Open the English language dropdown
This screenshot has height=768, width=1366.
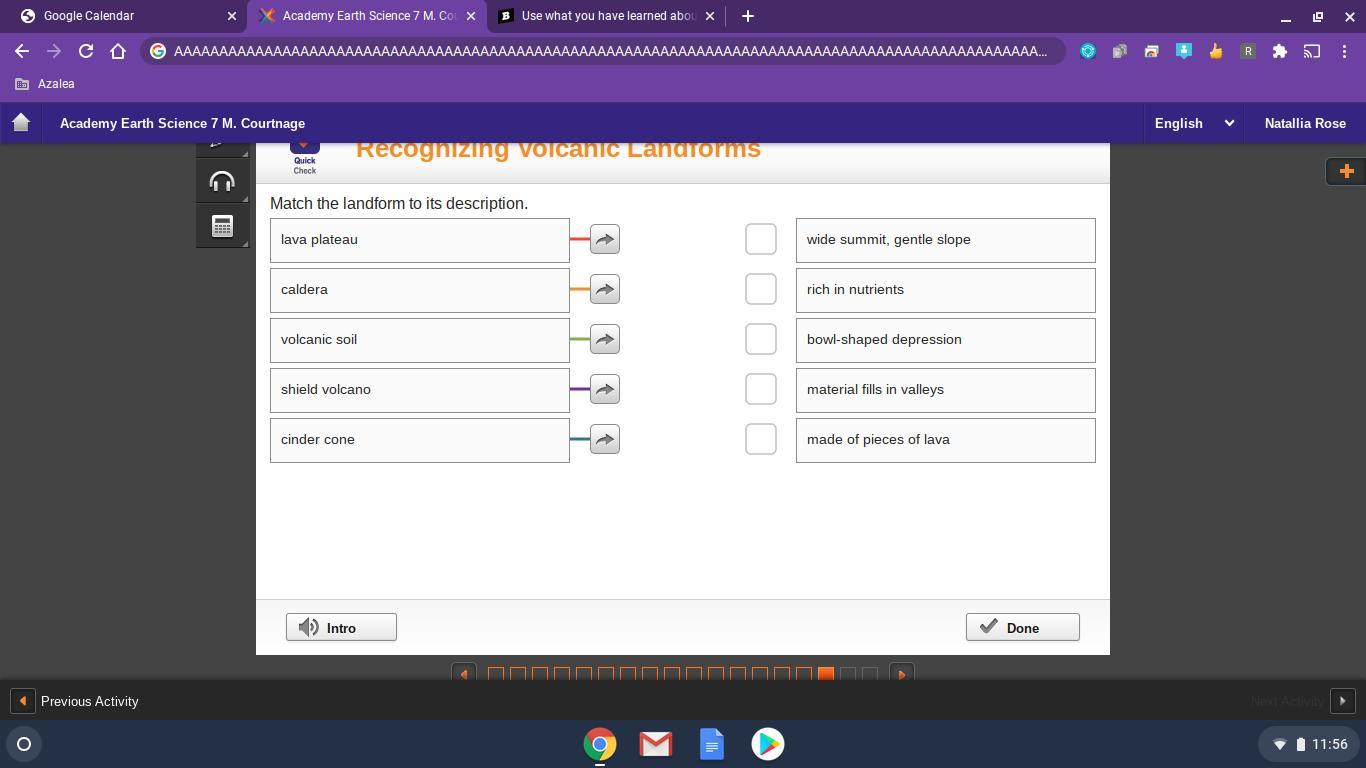(x=1195, y=123)
